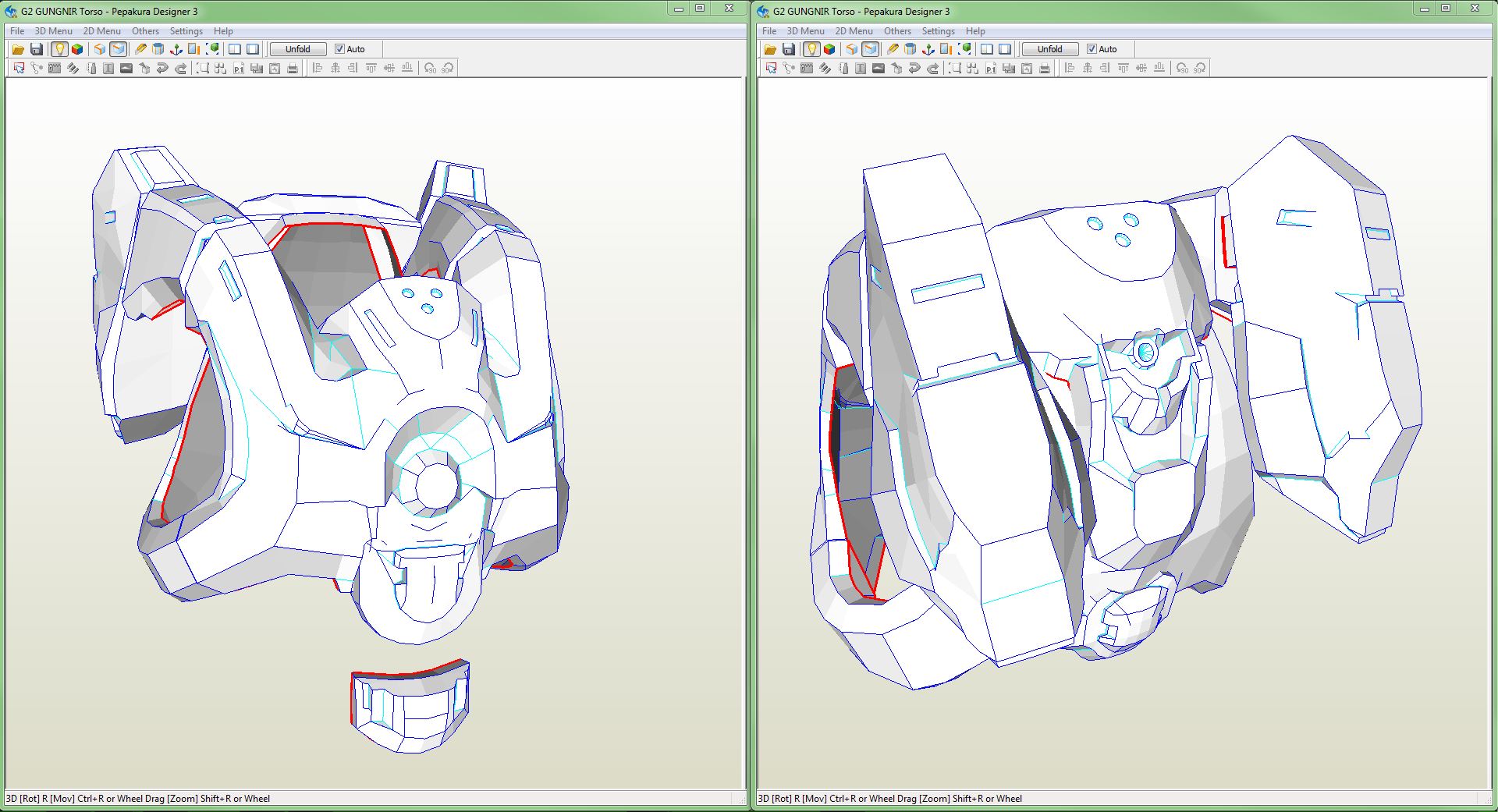Open File menu in left window
Image resolution: width=1498 pixels, height=812 pixels.
click(x=17, y=31)
